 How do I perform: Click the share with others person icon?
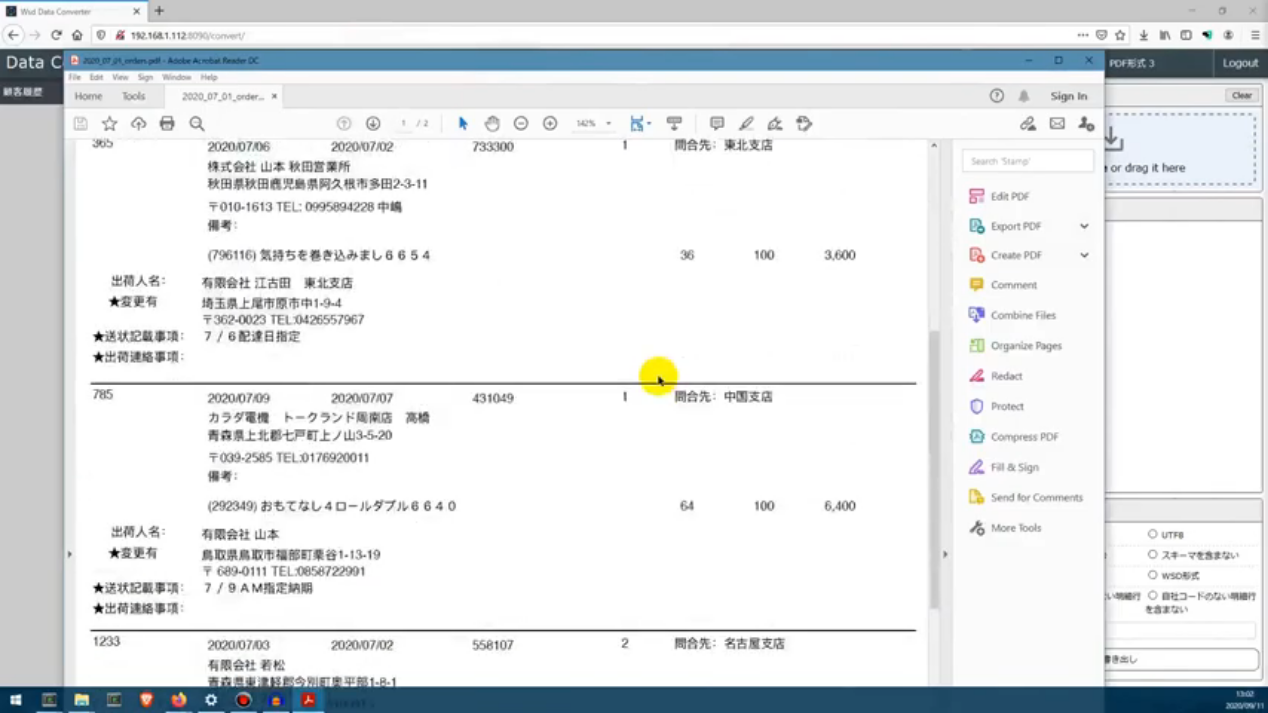click(1086, 124)
